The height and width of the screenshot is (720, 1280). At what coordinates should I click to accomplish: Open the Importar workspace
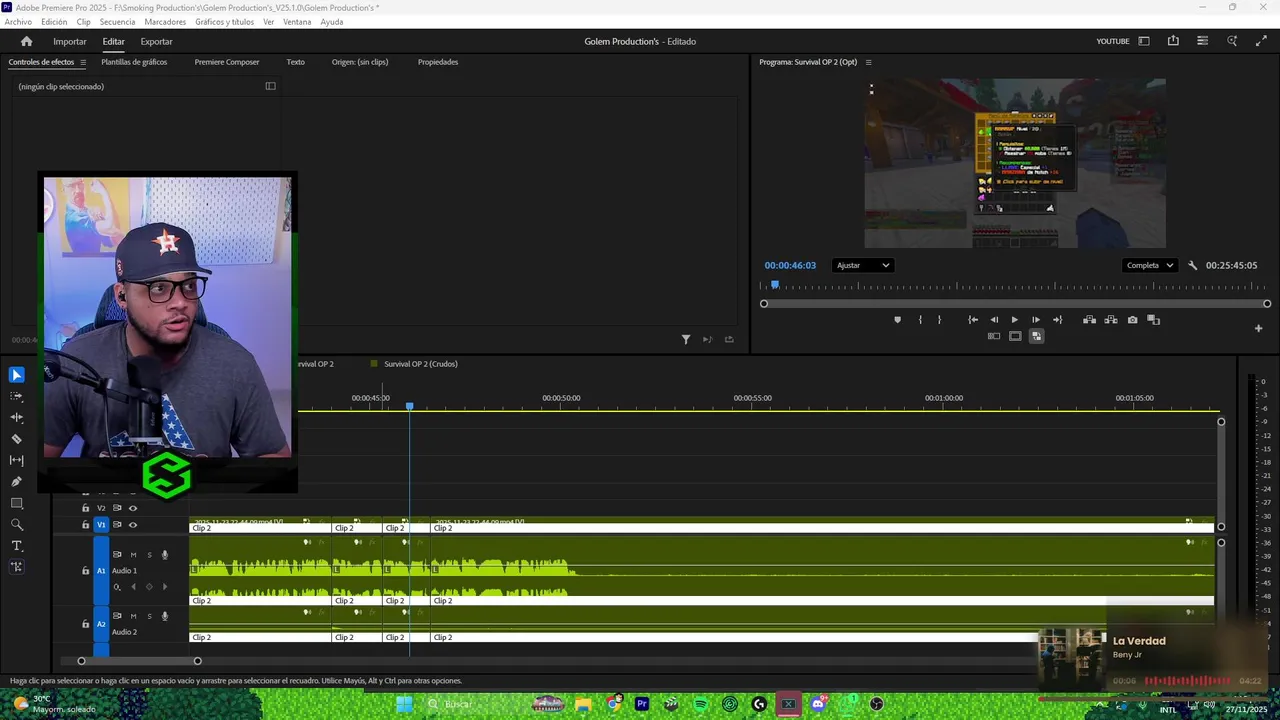pyautogui.click(x=70, y=41)
